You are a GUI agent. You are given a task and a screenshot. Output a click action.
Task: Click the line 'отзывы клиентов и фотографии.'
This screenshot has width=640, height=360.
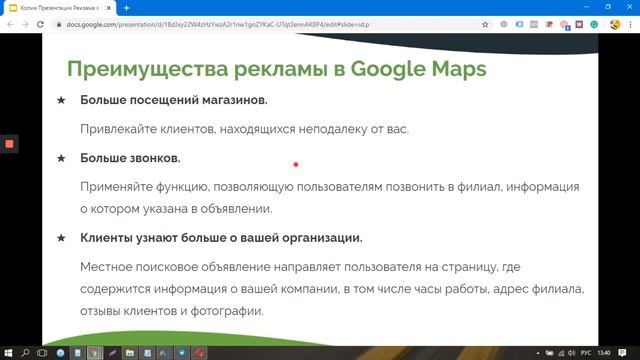click(x=172, y=311)
